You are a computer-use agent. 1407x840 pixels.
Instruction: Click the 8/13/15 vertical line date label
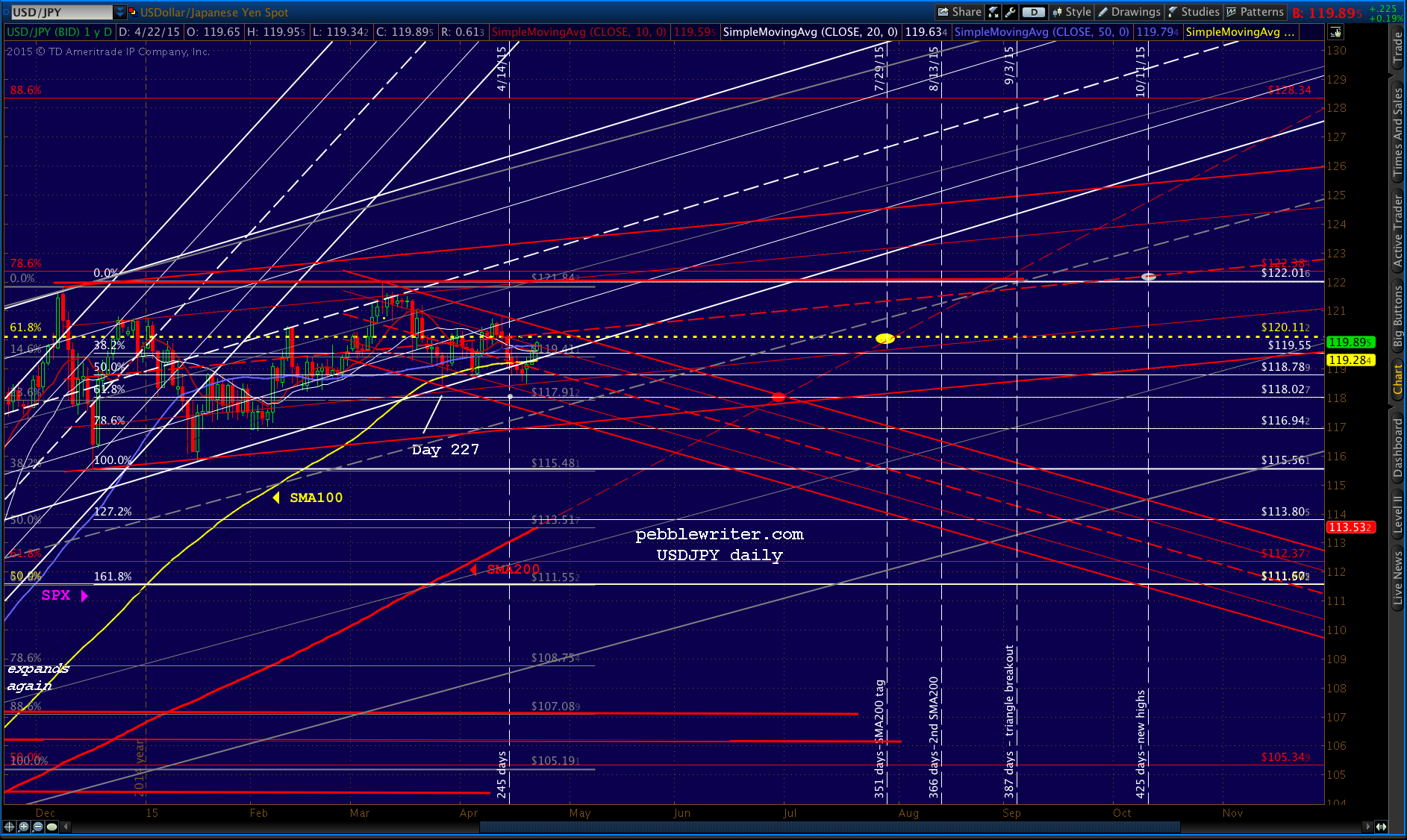click(x=933, y=69)
